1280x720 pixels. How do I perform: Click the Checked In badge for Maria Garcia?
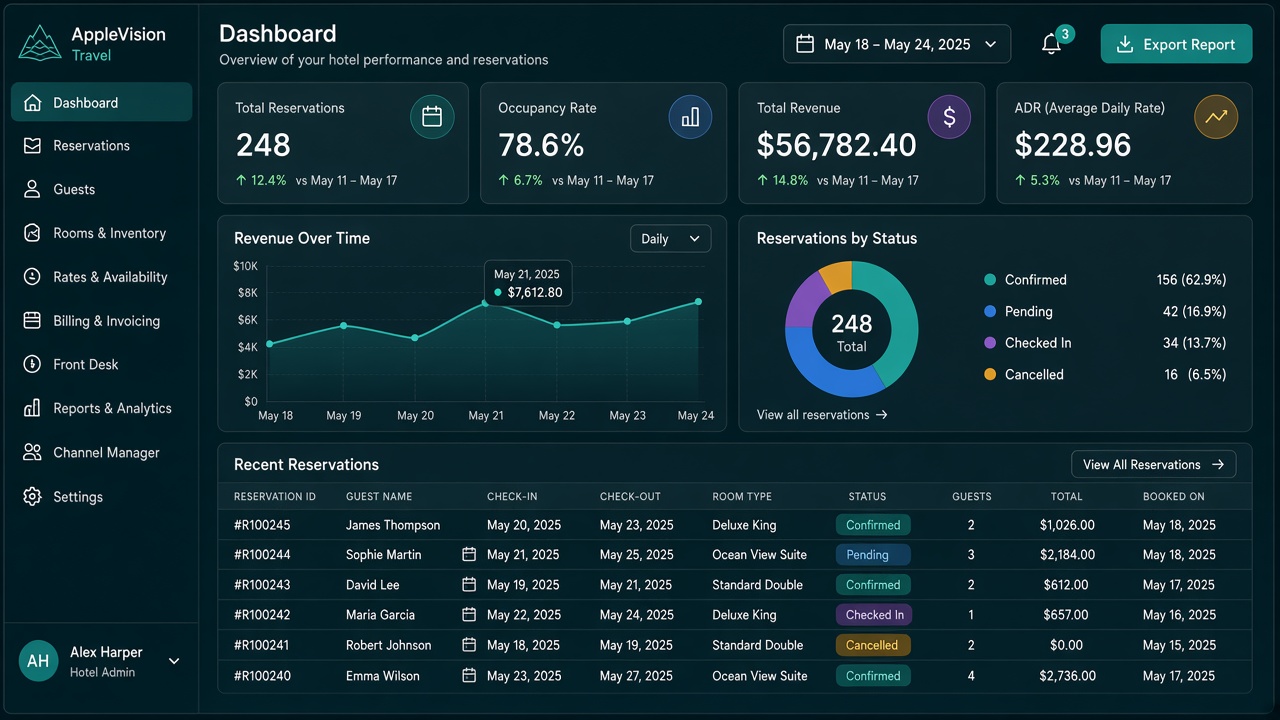[873, 615]
